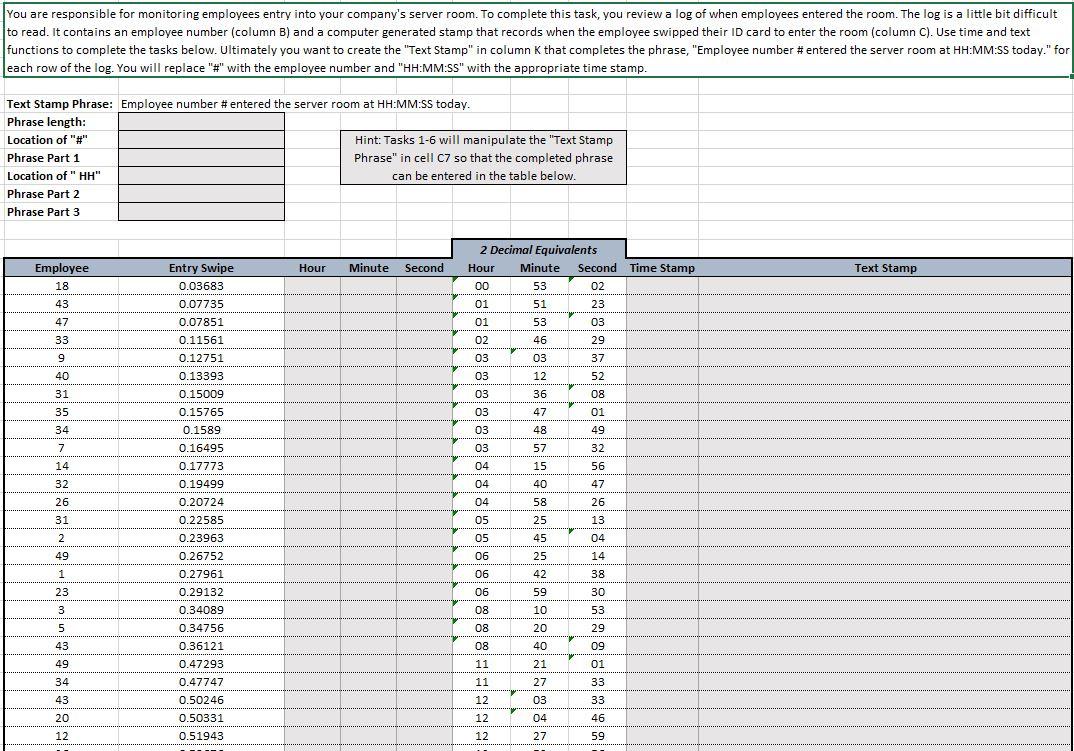
Task: Select Employee number 20 in the 0.50331 row
Action: coord(62,717)
